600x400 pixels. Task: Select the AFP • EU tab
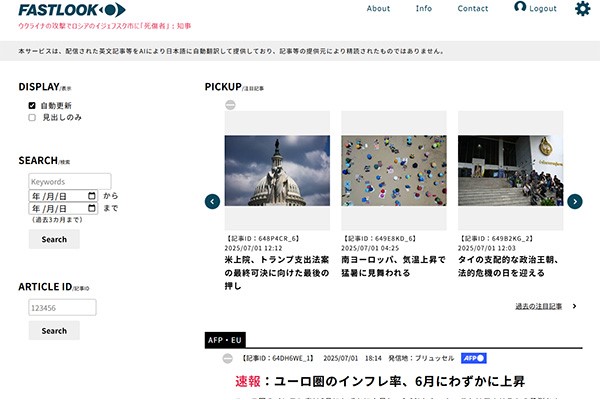coord(225,340)
